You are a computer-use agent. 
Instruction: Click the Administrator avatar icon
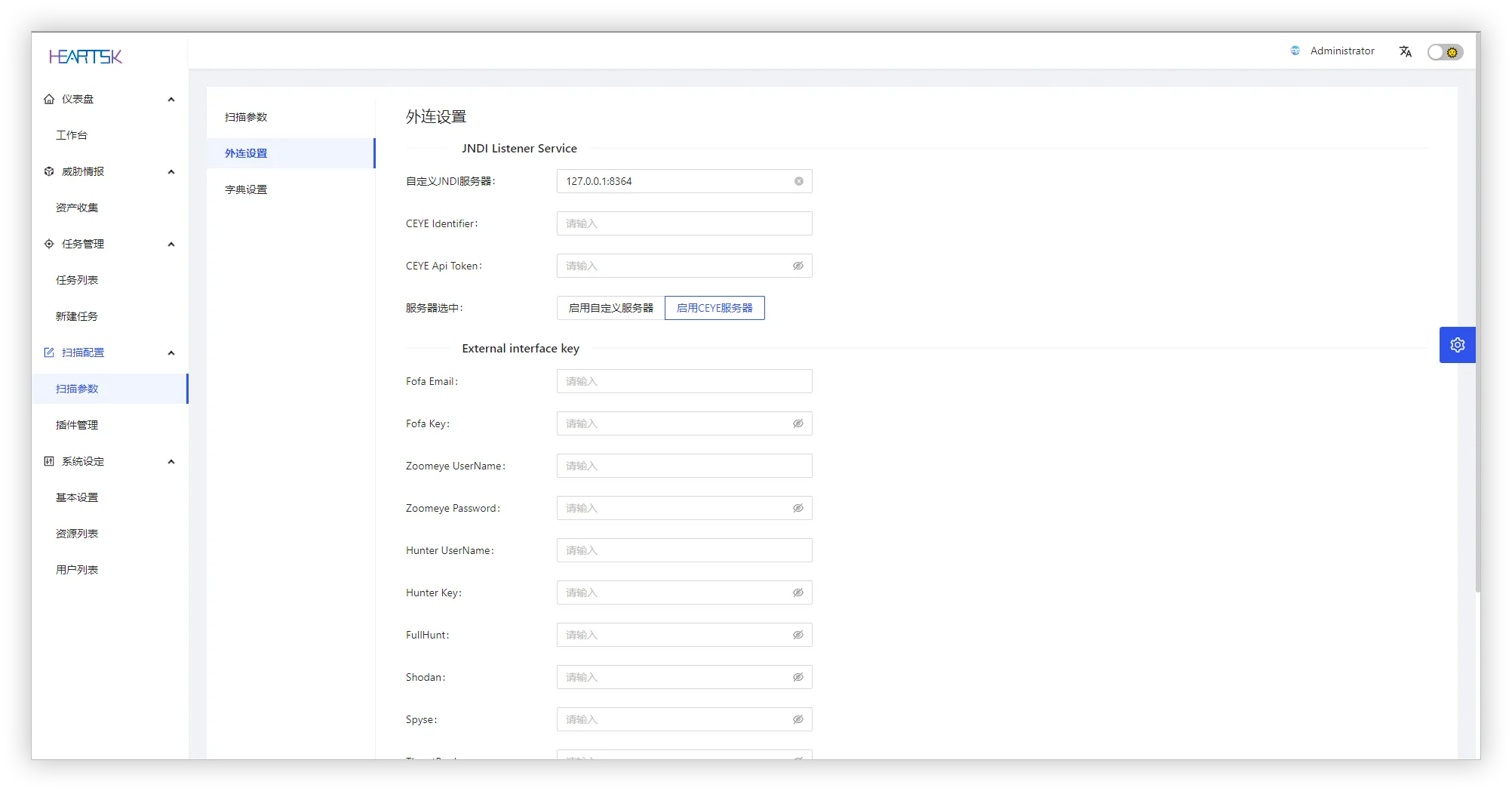click(x=1295, y=51)
